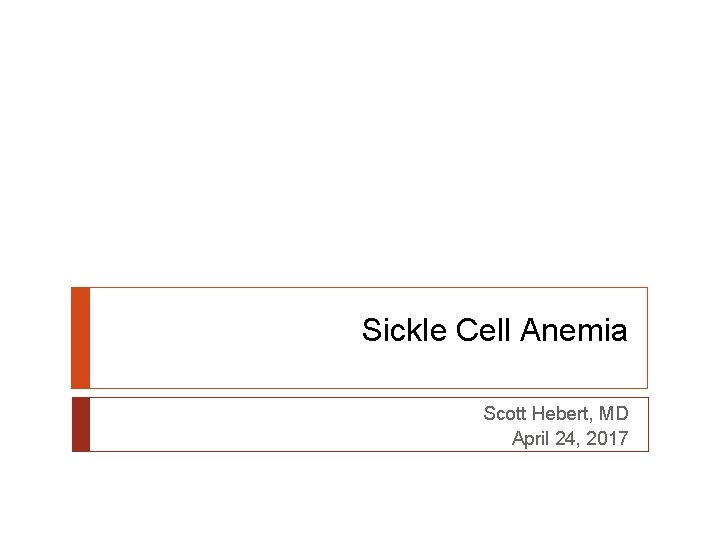This screenshot has height=540, width=720.
Task: Click the word "Anemia" in the title
Action: pyautogui.click(x=574, y=330)
